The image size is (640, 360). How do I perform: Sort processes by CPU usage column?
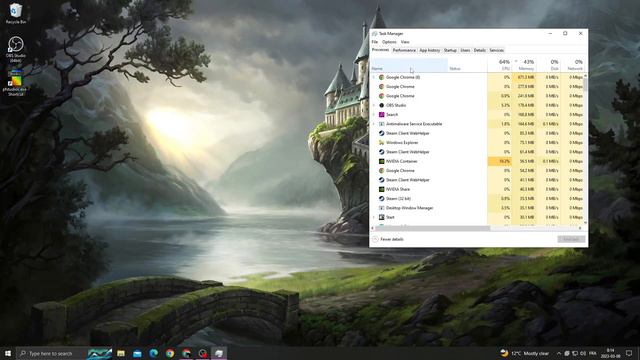click(500, 65)
